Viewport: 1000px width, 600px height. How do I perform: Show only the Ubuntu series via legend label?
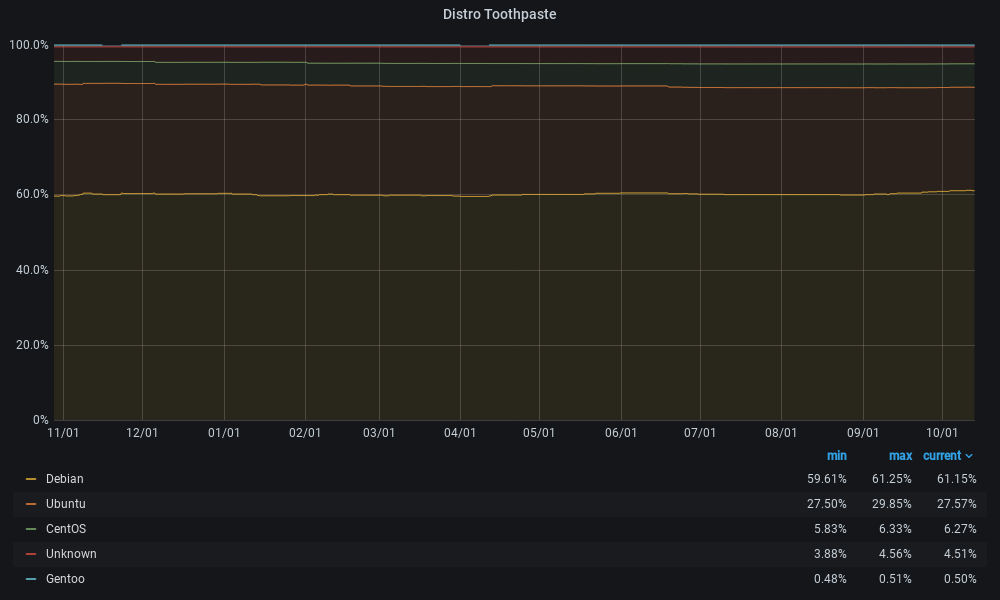tap(66, 504)
